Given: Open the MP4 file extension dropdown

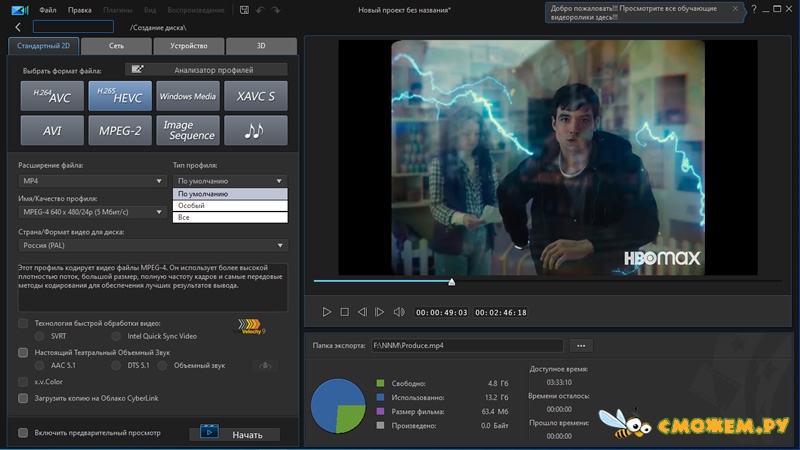Looking at the screenshot, I should pyautogui.click(x=92, y=181).
